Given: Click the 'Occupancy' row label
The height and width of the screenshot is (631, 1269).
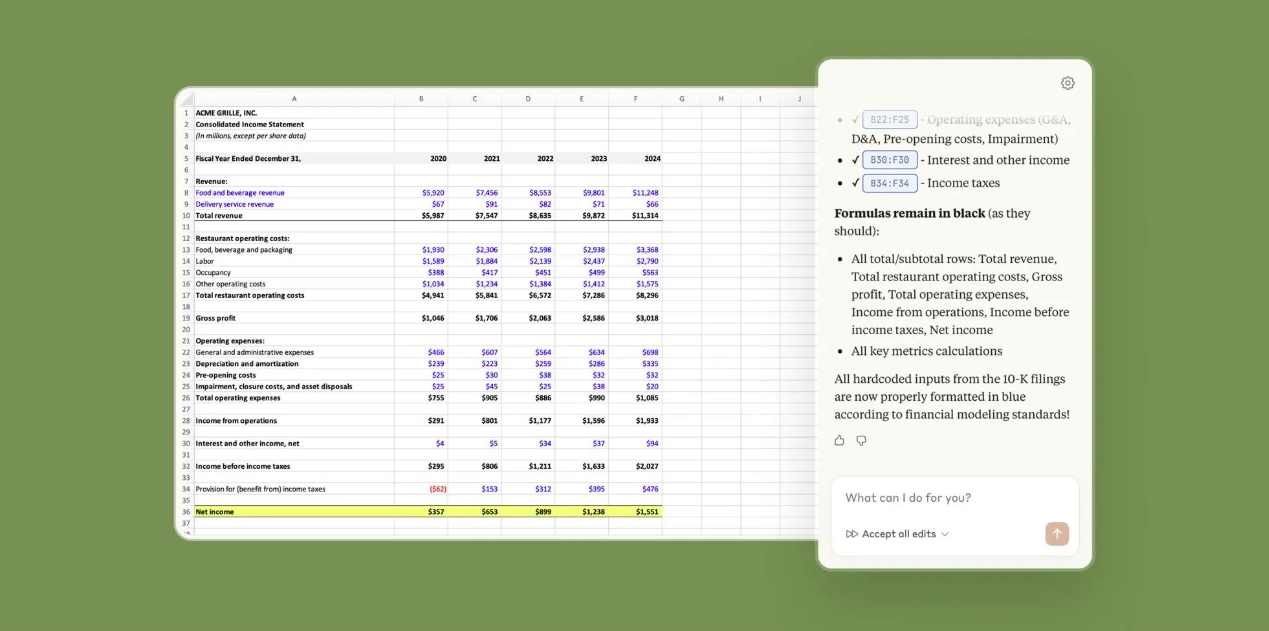Looking at the screenshot, I should pyautogui.click(x=213, y=272).
